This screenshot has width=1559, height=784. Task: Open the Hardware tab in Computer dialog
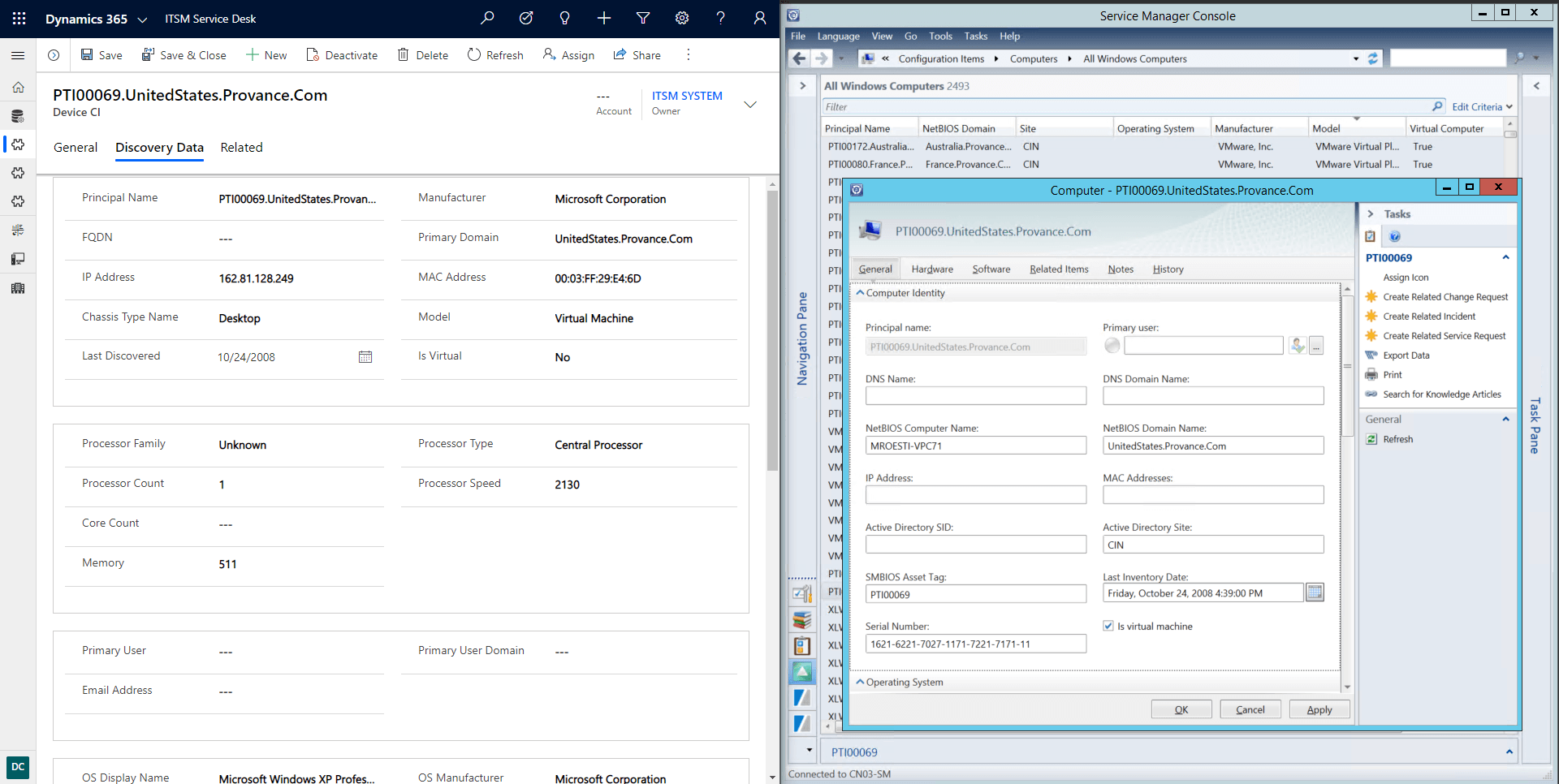coord(932,269)
